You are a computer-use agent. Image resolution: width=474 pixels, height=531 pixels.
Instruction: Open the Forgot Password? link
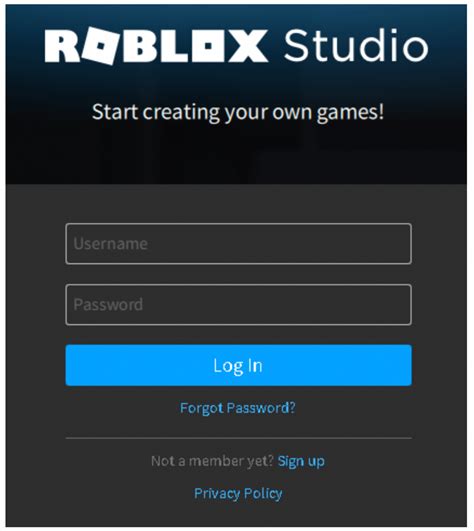[x=238, y=408]
